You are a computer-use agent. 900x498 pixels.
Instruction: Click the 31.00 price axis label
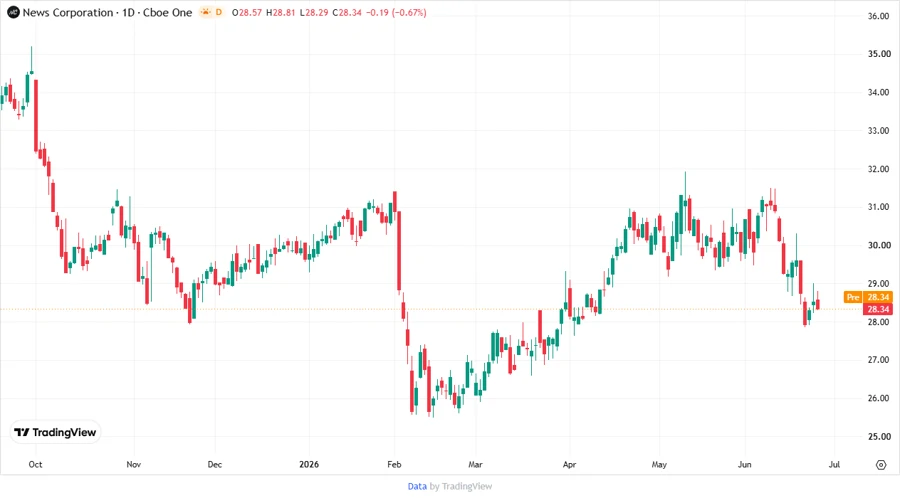click(879, 207)
